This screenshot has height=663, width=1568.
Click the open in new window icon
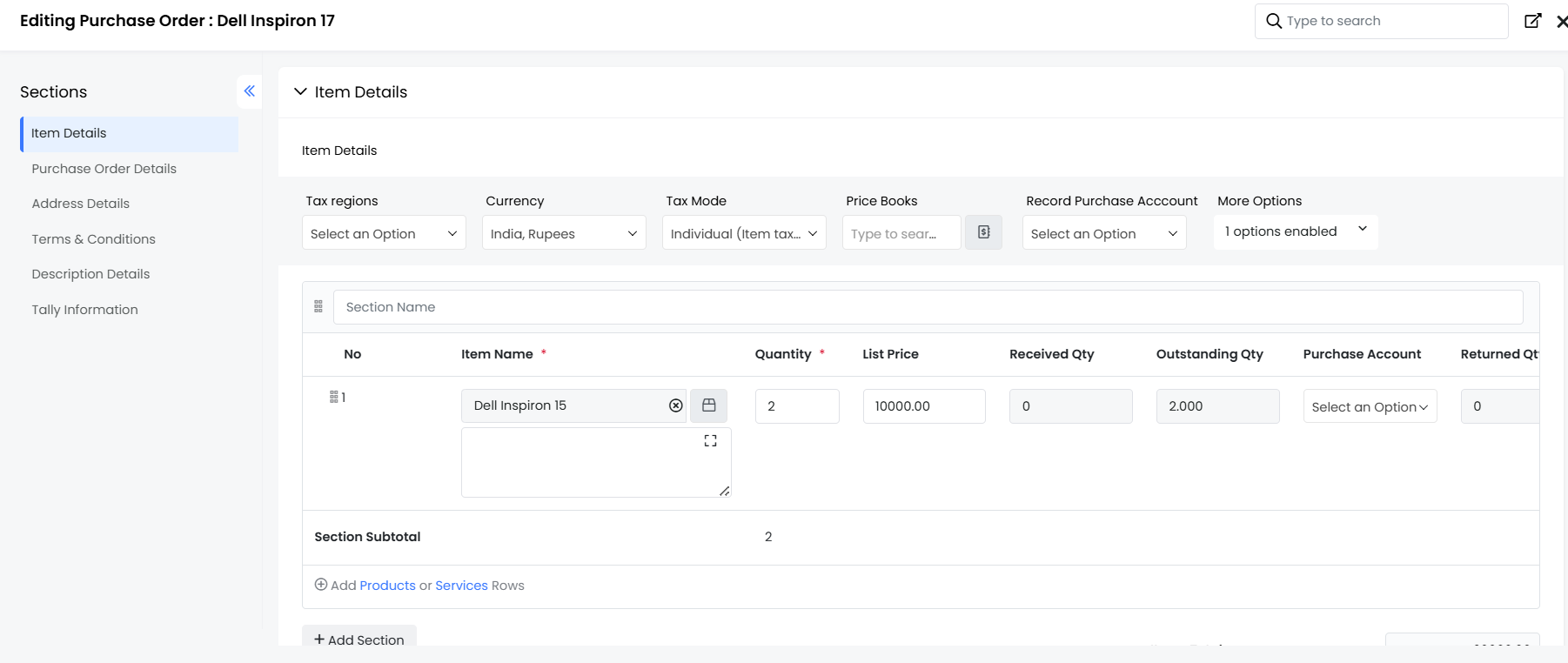click(x=1532, y=21)
